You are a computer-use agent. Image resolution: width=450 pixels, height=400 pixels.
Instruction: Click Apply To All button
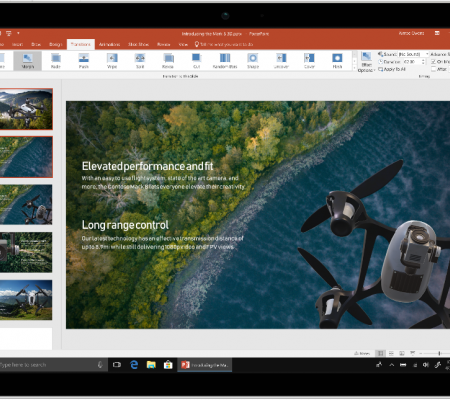[392, 69]
